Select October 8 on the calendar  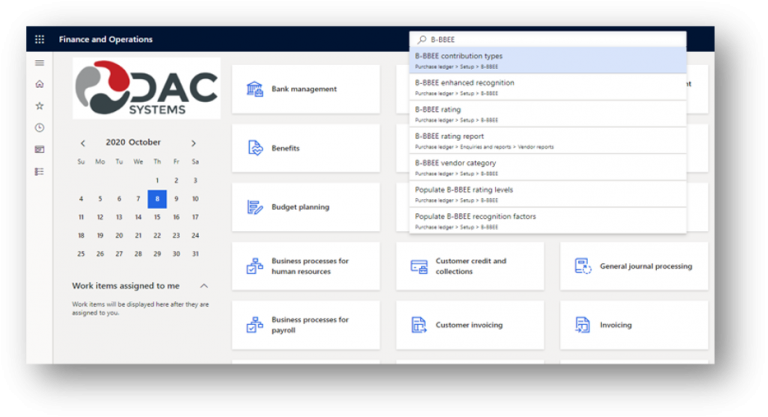(x=157, y=199)
